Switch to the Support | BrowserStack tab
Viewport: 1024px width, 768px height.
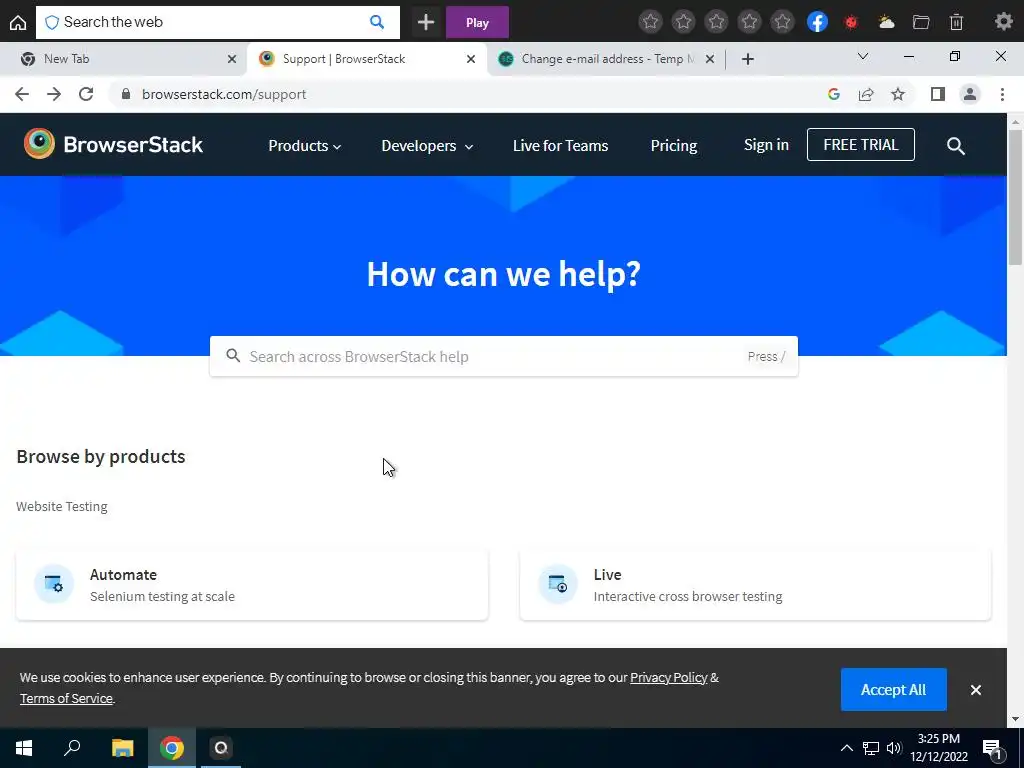pyautogui.click(x=368, y=59)
